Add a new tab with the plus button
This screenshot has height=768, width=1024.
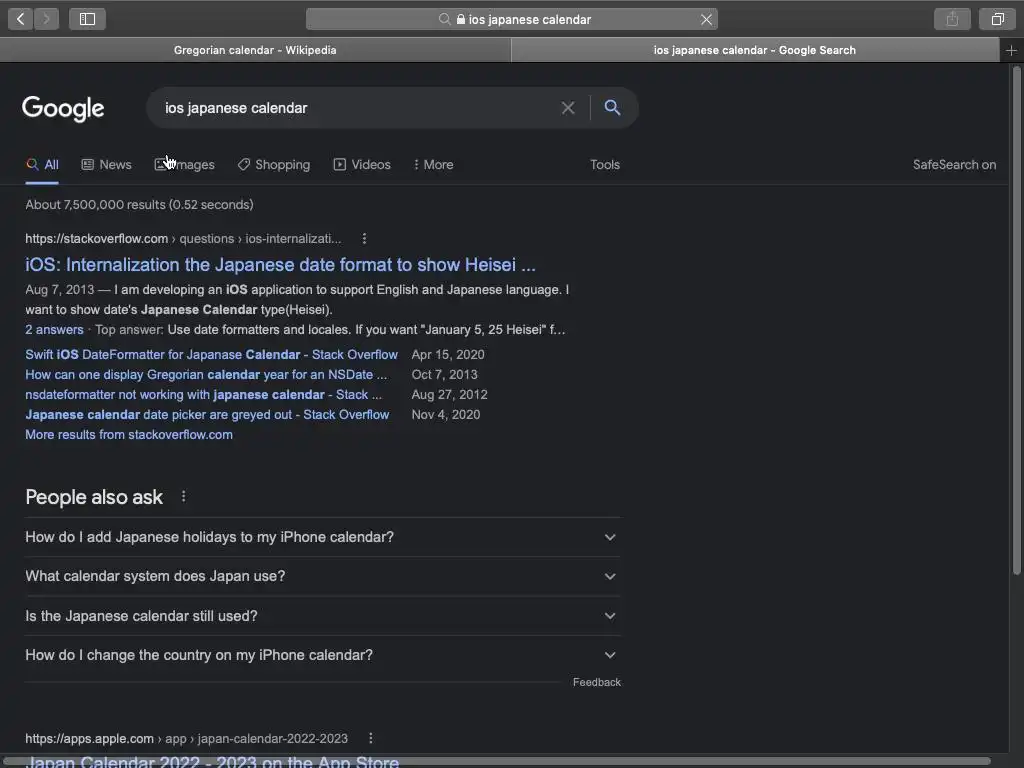click(x=1012, y=50)
